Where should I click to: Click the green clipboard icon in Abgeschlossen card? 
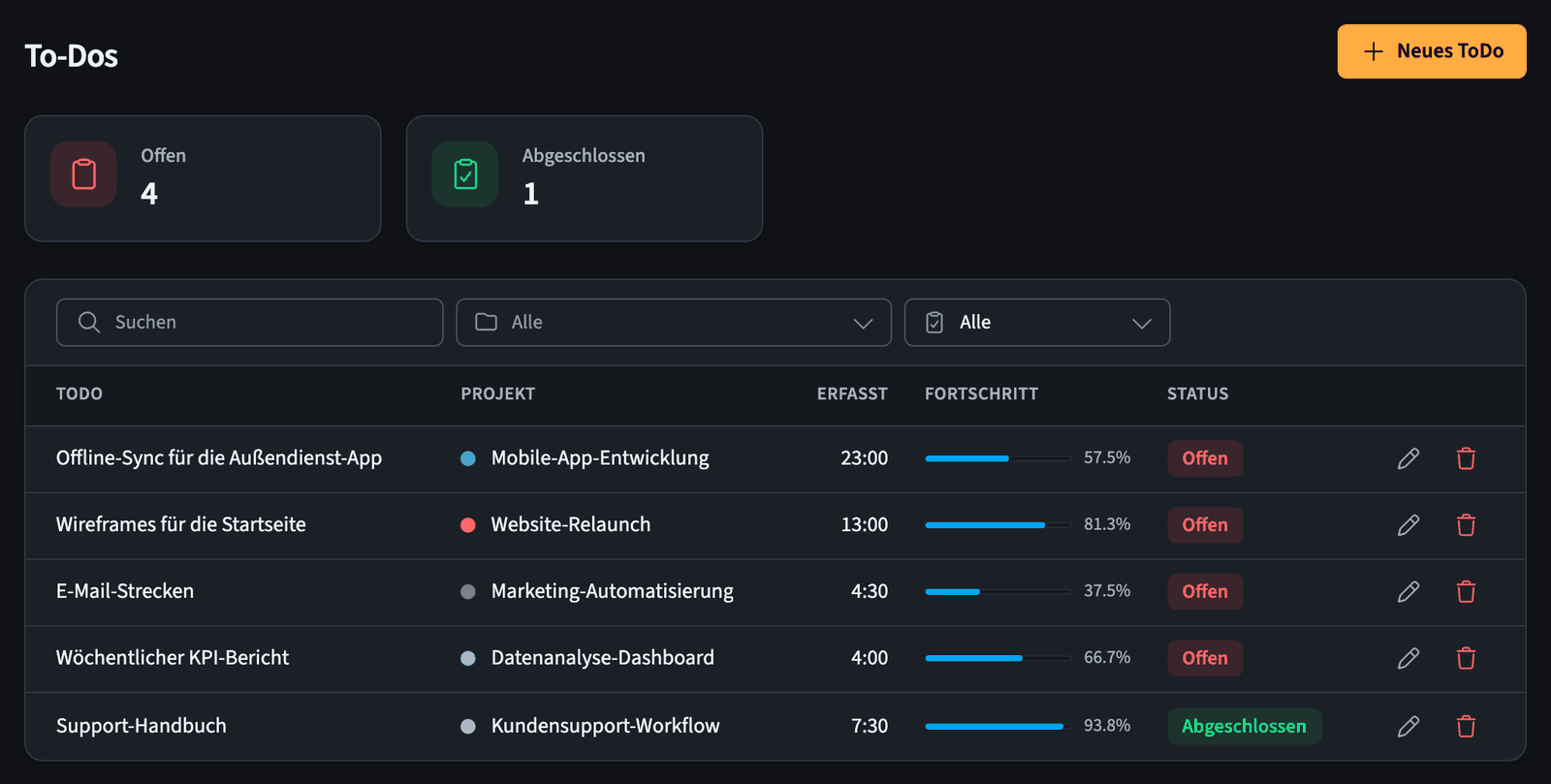[465, 174]
